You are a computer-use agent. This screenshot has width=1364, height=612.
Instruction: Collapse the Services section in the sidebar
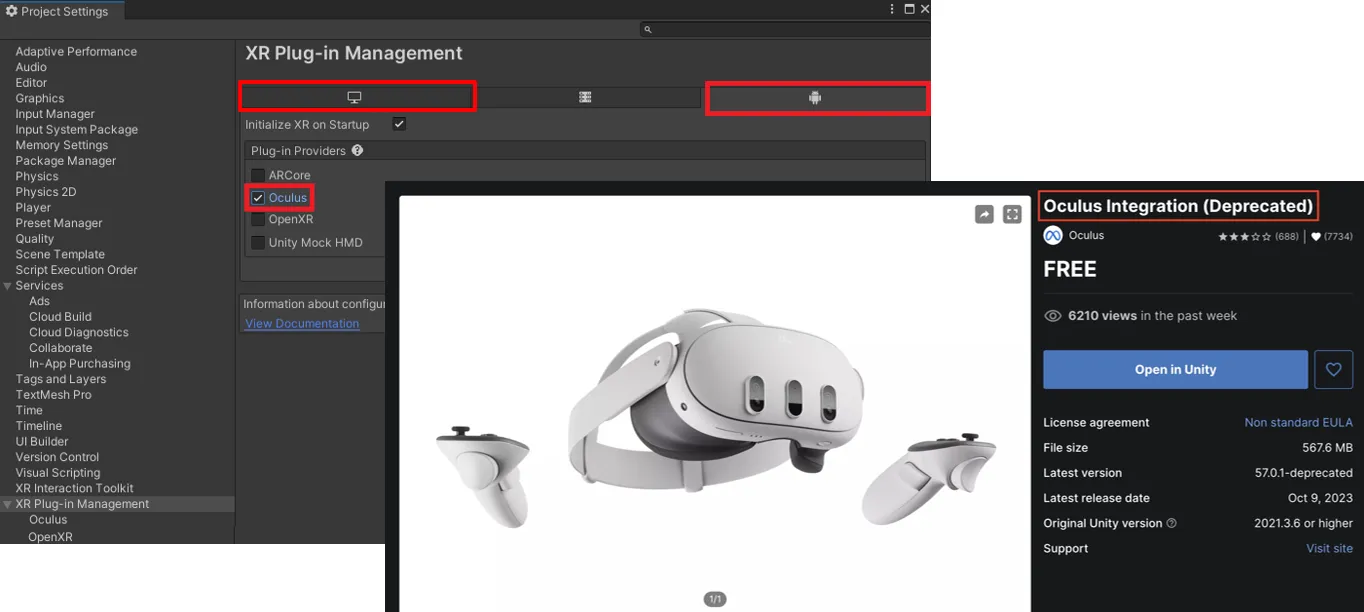[8, 285]
